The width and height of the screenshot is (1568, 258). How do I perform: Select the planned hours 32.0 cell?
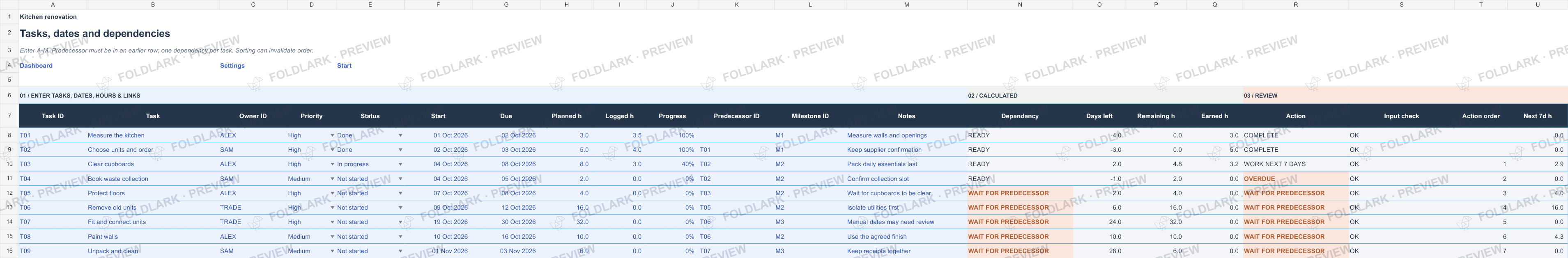567,222
